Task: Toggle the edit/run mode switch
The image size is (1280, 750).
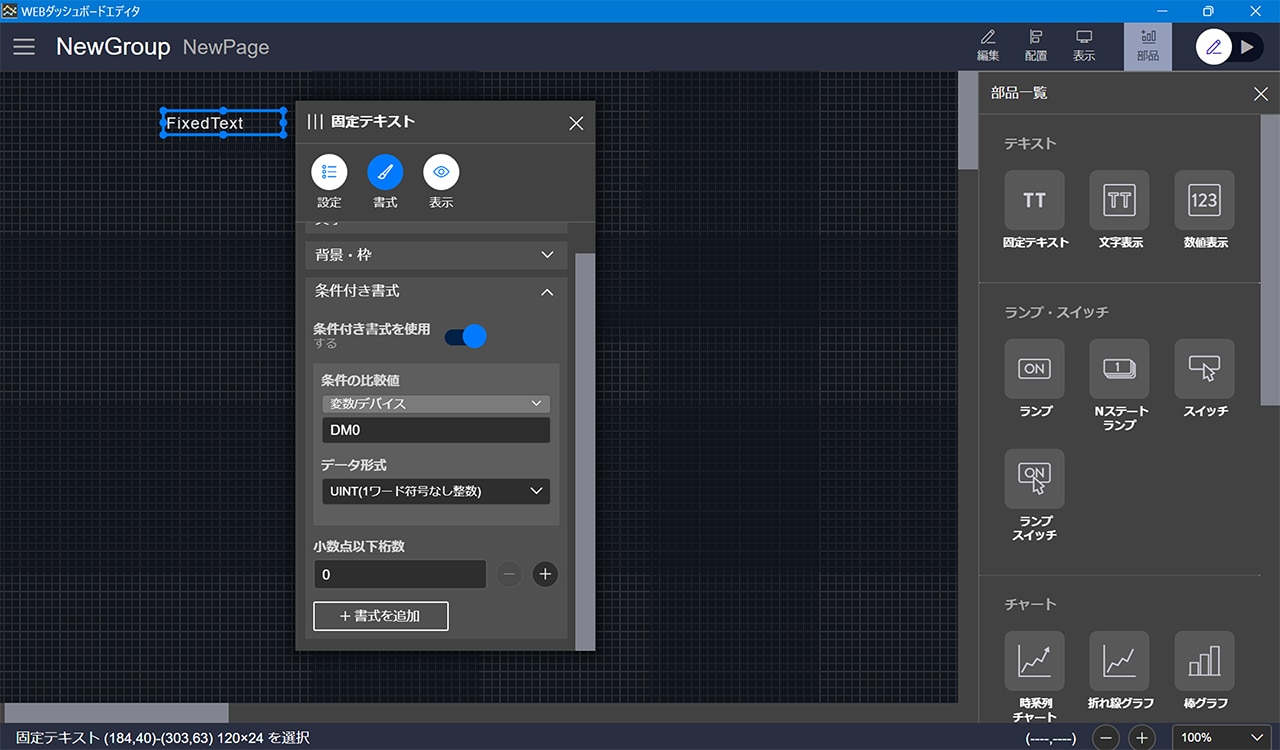Action: (1230, 47)
